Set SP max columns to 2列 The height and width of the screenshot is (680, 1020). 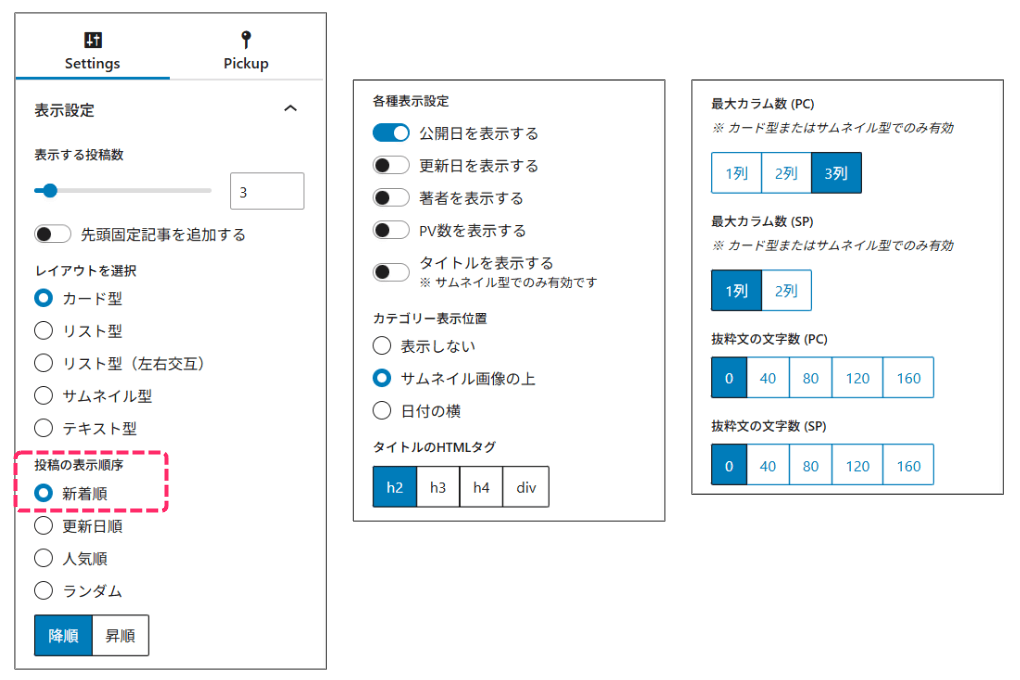coord(786,290)
